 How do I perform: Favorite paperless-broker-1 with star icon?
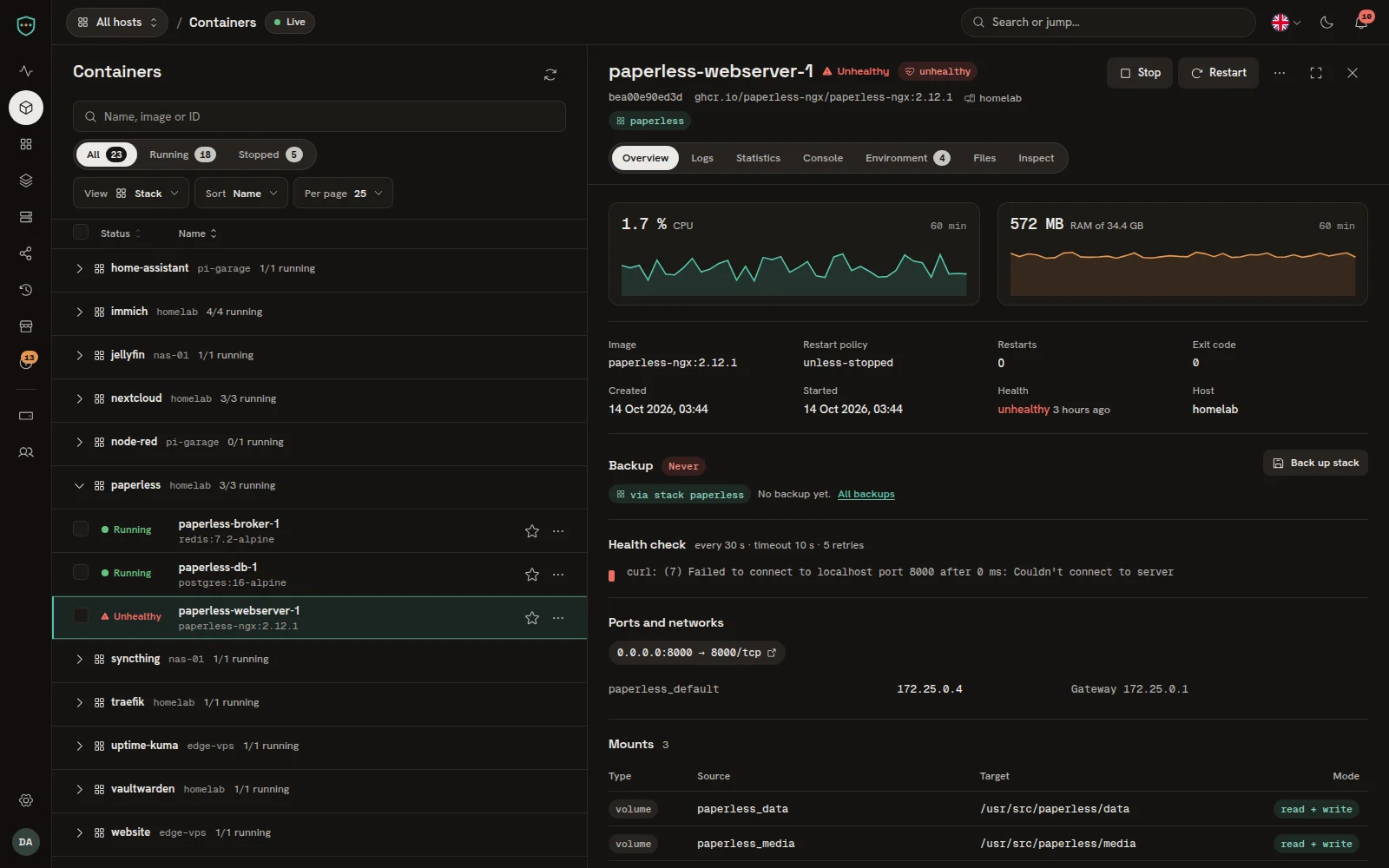coord(532,531)
